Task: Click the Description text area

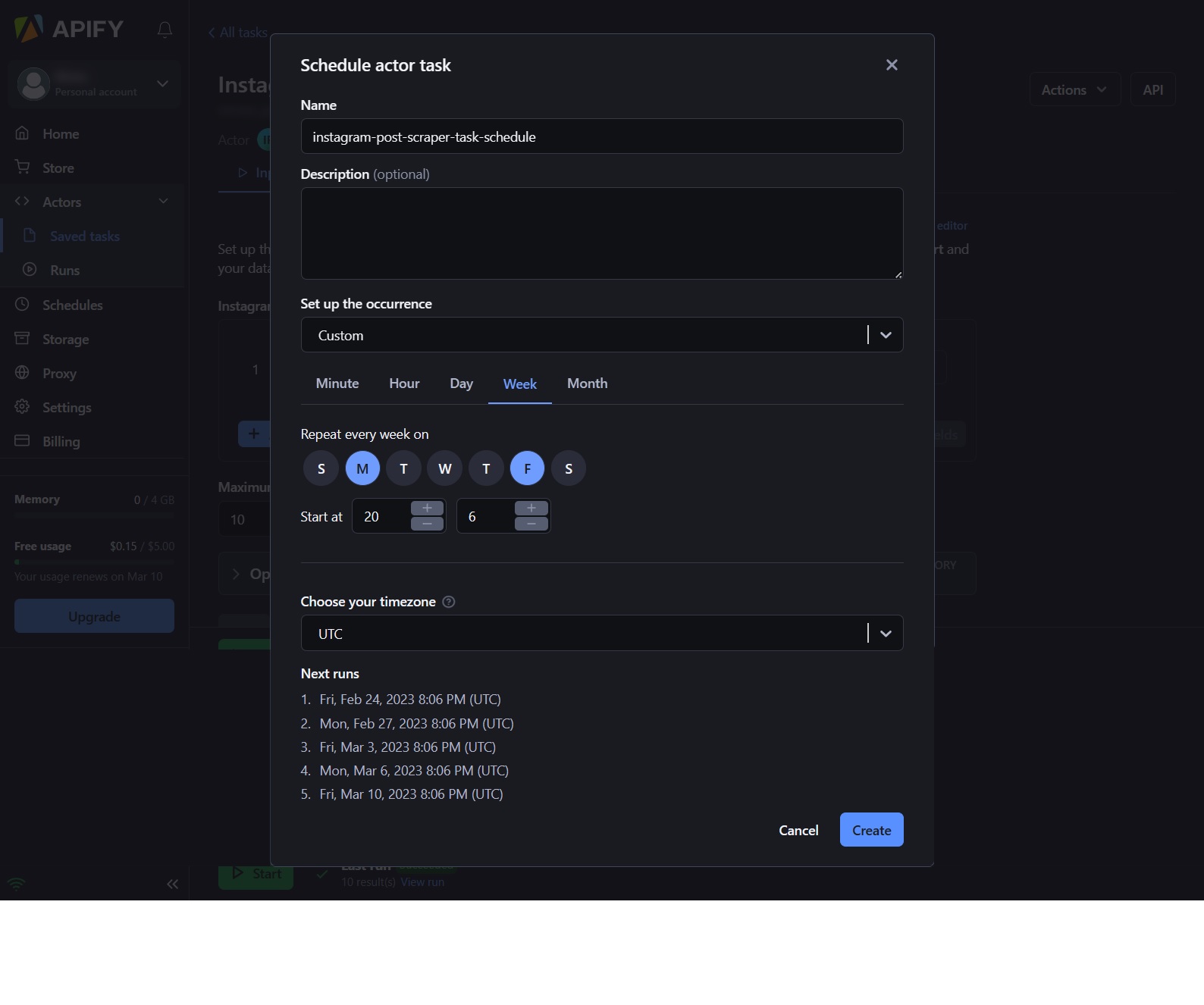Action: click(x=602, y=233)
